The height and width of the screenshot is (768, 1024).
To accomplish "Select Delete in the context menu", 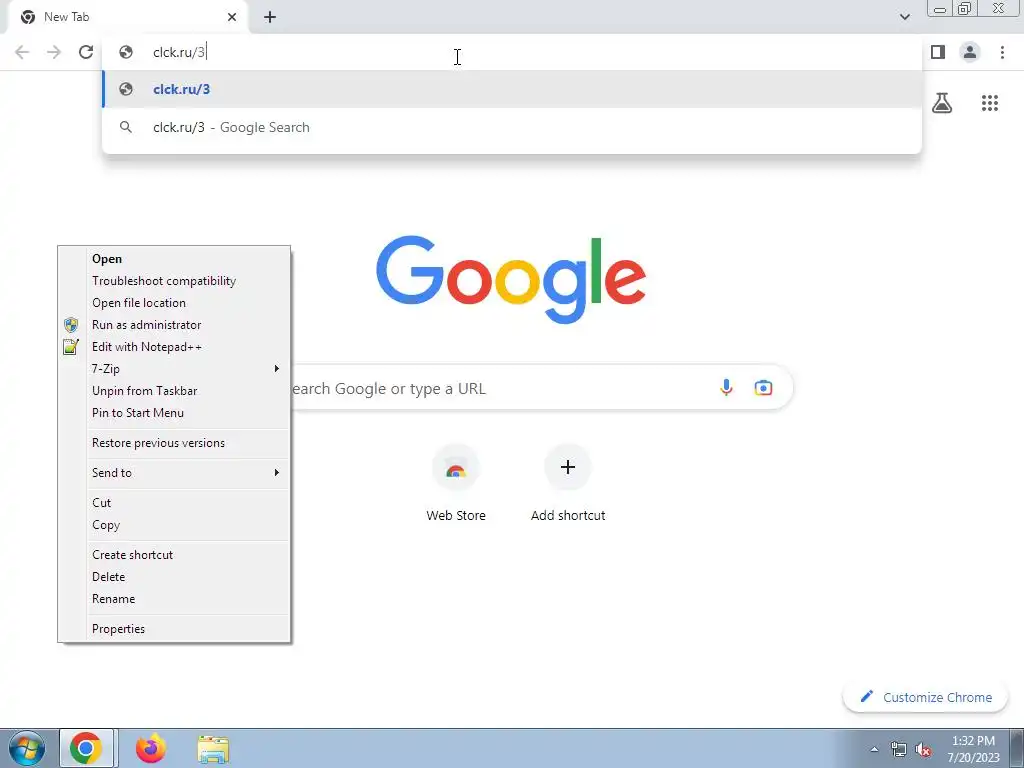I will coord(174,577).
